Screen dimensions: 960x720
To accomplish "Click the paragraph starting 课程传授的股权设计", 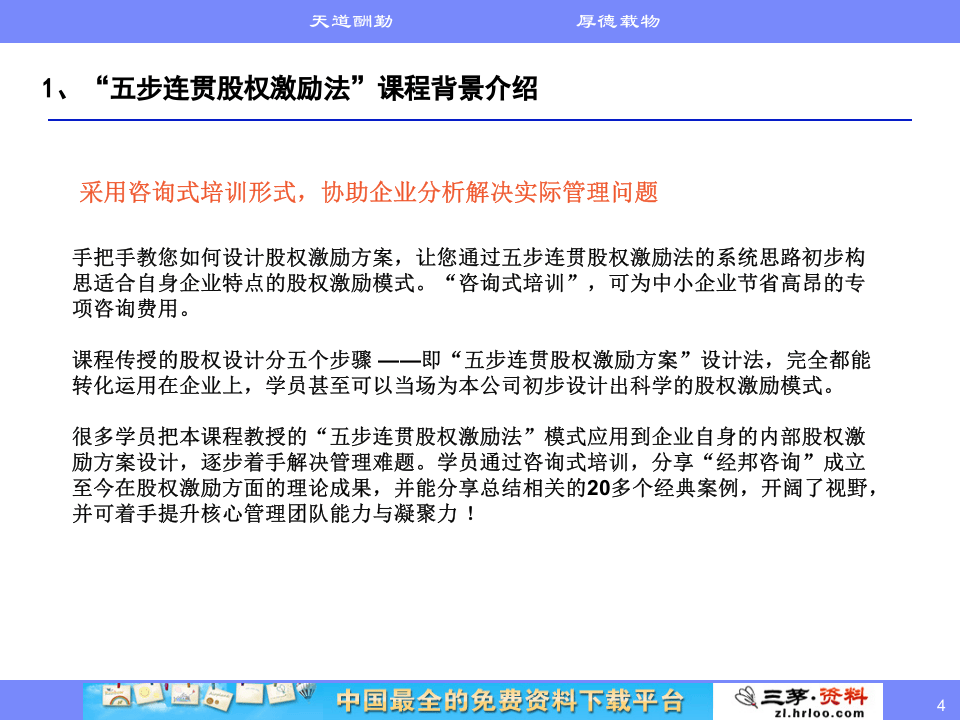I will (x=471, y=373).
